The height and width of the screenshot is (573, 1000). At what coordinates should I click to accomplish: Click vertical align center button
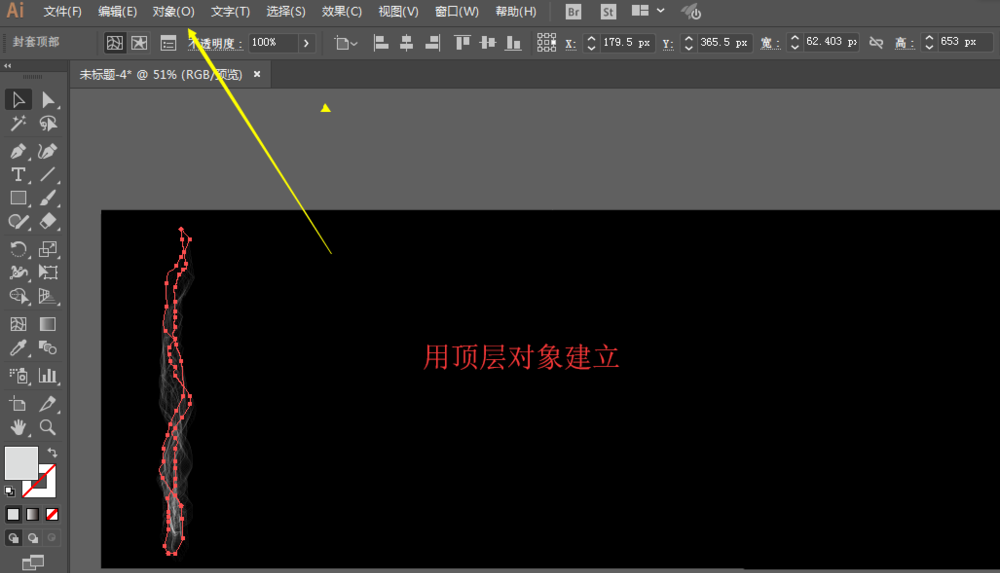click(x=488, y=43)
